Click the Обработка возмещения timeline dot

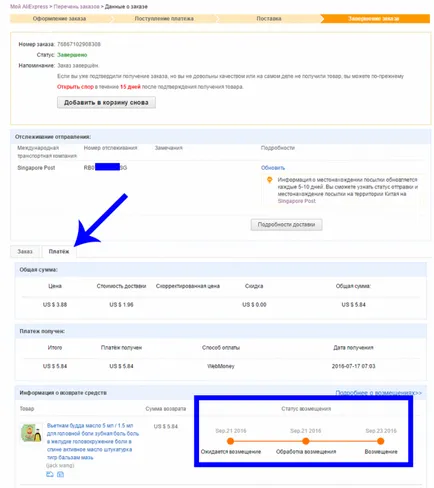pyautogui.click(x=306, y=441)
